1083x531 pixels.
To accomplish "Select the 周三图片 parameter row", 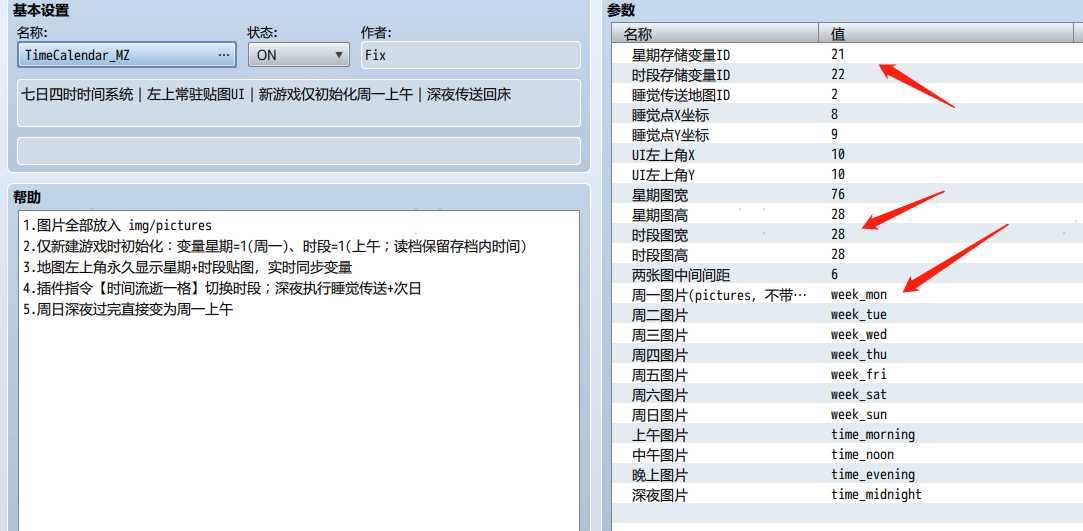I will point(847,334).
